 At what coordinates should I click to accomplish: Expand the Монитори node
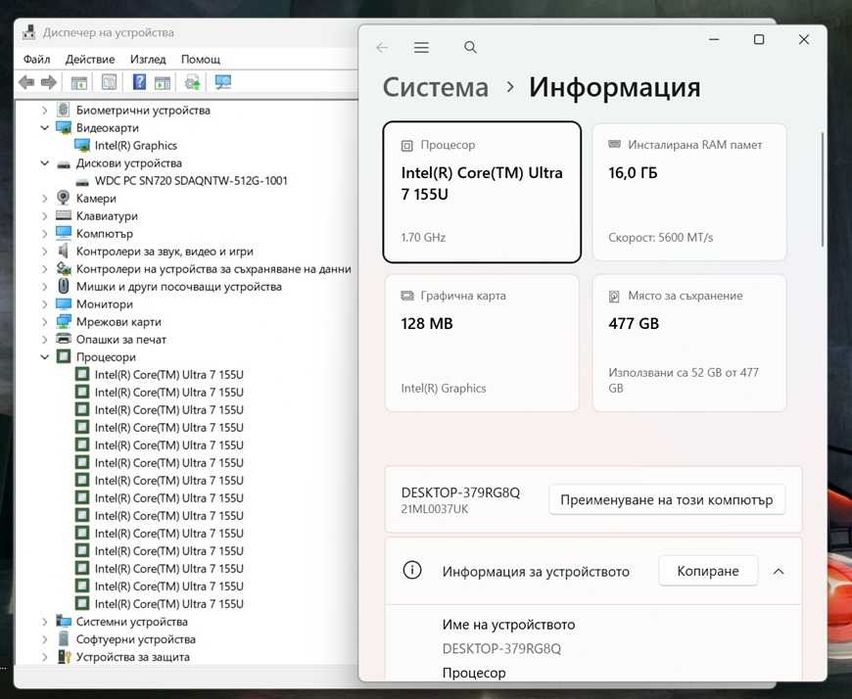(x=45, y=304)
